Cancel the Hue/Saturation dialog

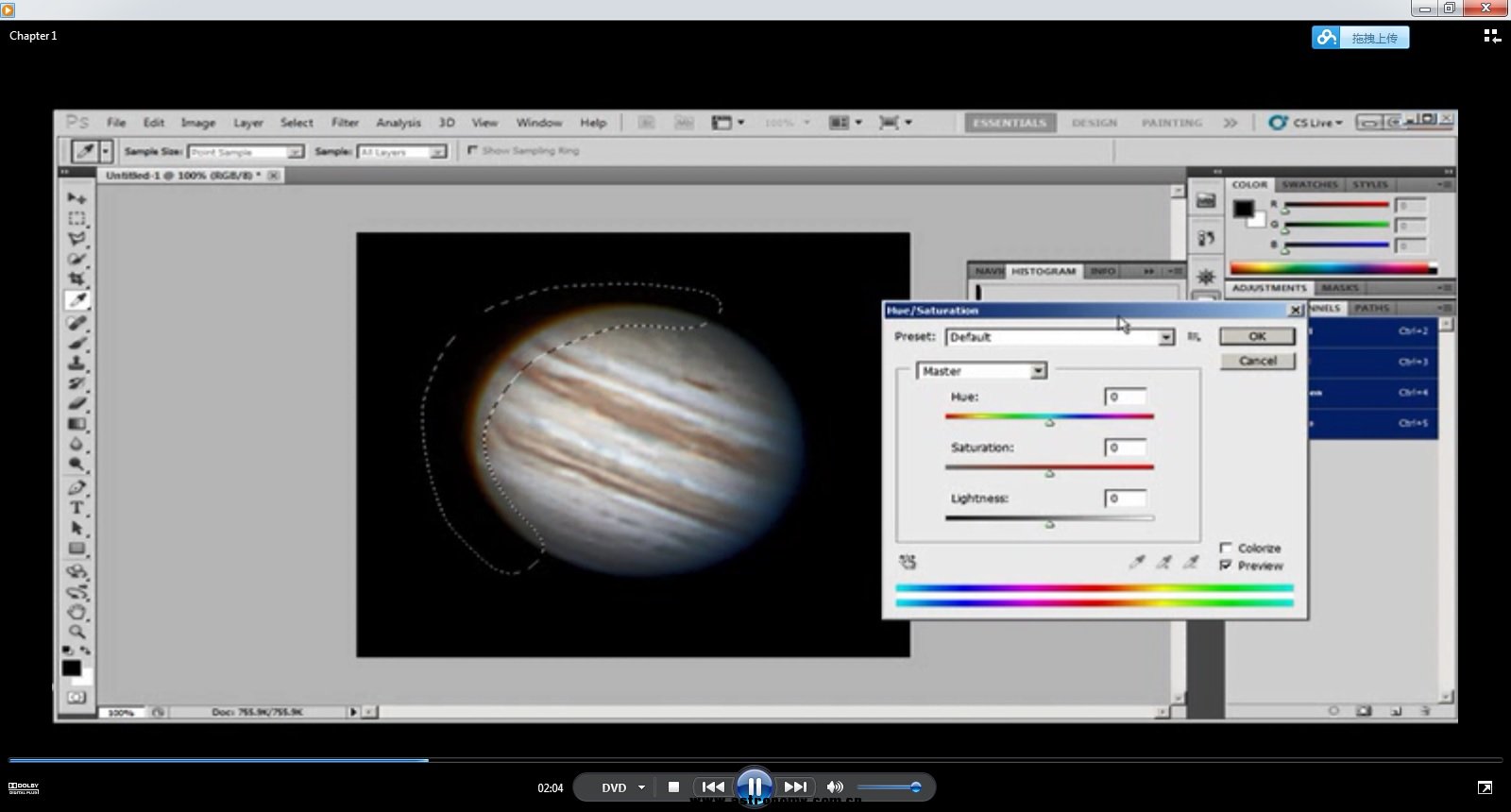1257,361
